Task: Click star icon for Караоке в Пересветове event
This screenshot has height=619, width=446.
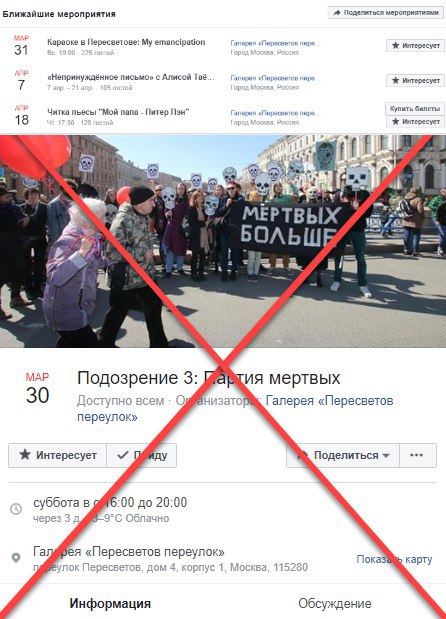Action: pyautogui.click(x=395, y=45)
